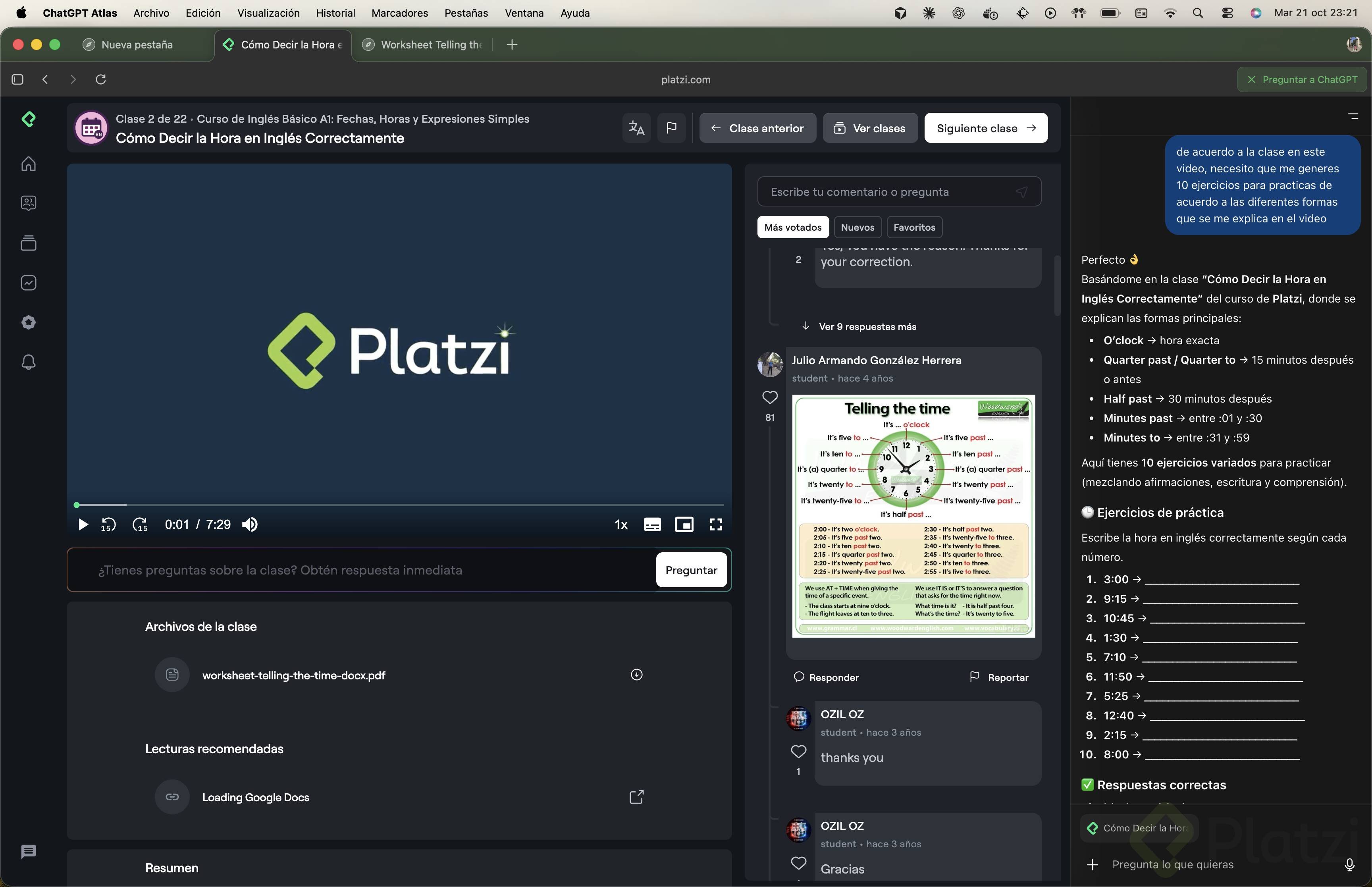
Task: Open Loading Google Docs external link icon
Action: (x=636, y=797)
